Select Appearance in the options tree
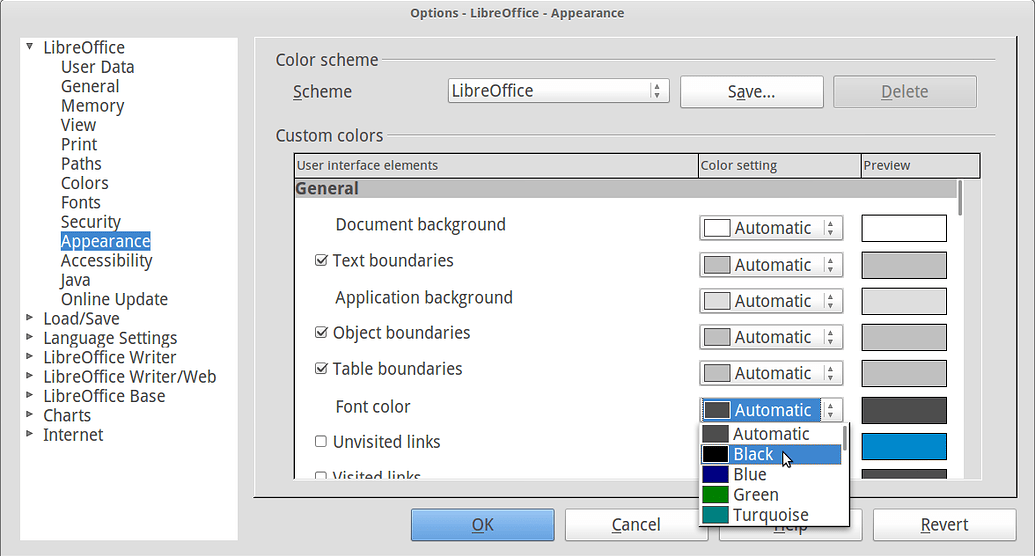This screenshot has width=1035, height=556. (x=106, y=241)
